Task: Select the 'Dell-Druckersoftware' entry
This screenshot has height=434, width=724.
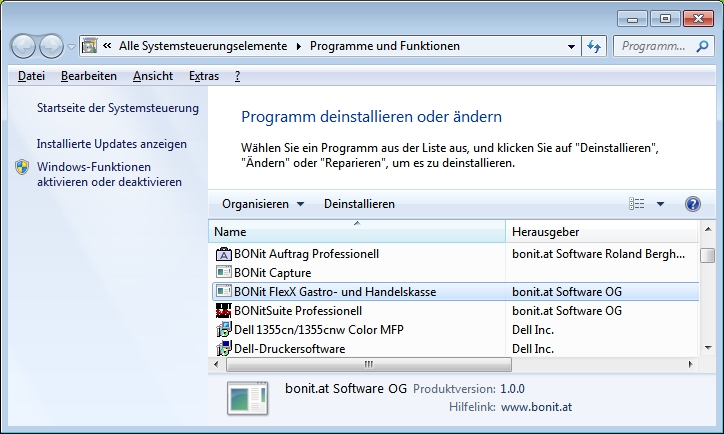Action: tap(290, 349)
